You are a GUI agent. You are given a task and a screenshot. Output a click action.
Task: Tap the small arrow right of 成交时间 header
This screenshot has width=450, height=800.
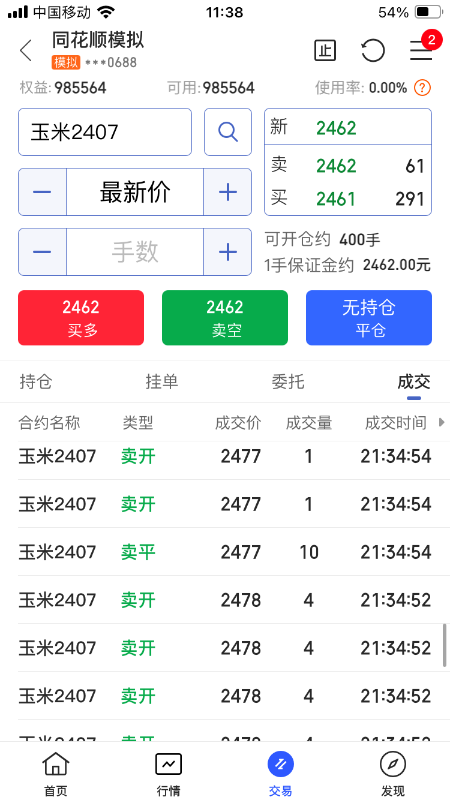pyautogui.click(x=442, y=422)
